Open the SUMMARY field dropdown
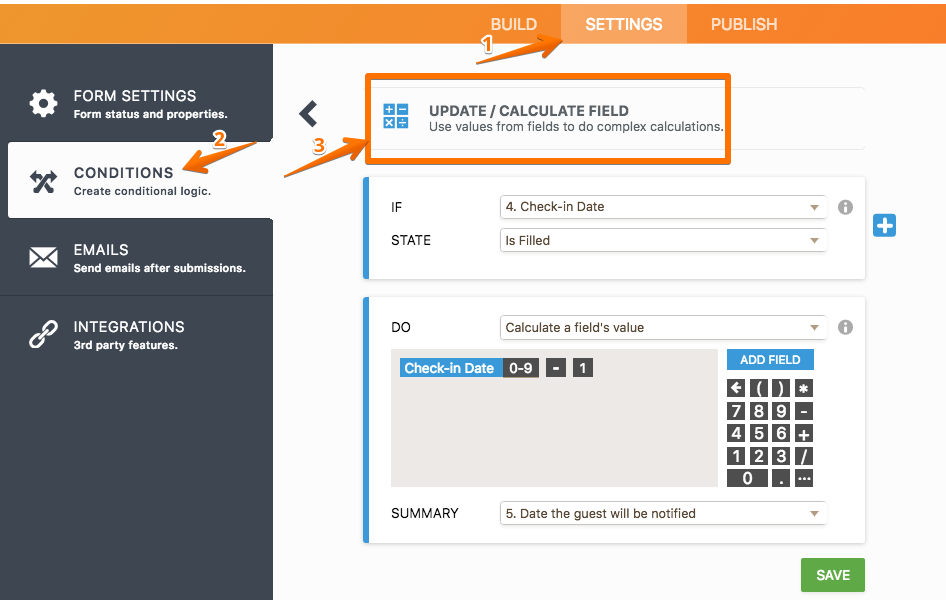 tap(663, 513)
